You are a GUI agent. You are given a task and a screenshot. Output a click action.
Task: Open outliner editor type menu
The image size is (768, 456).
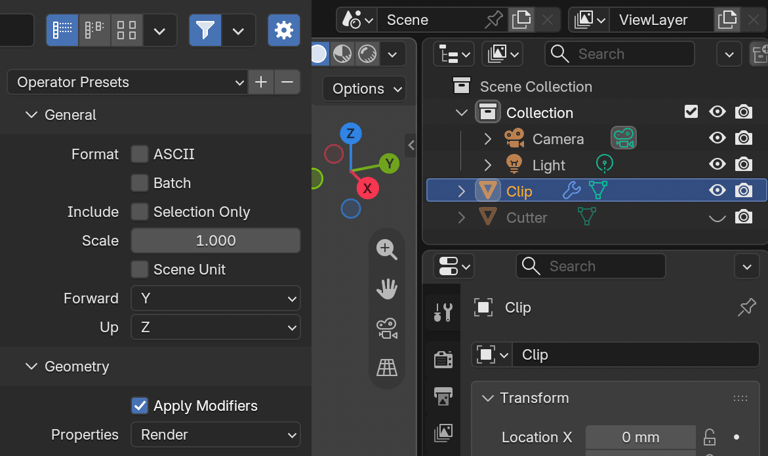(454, 54)
